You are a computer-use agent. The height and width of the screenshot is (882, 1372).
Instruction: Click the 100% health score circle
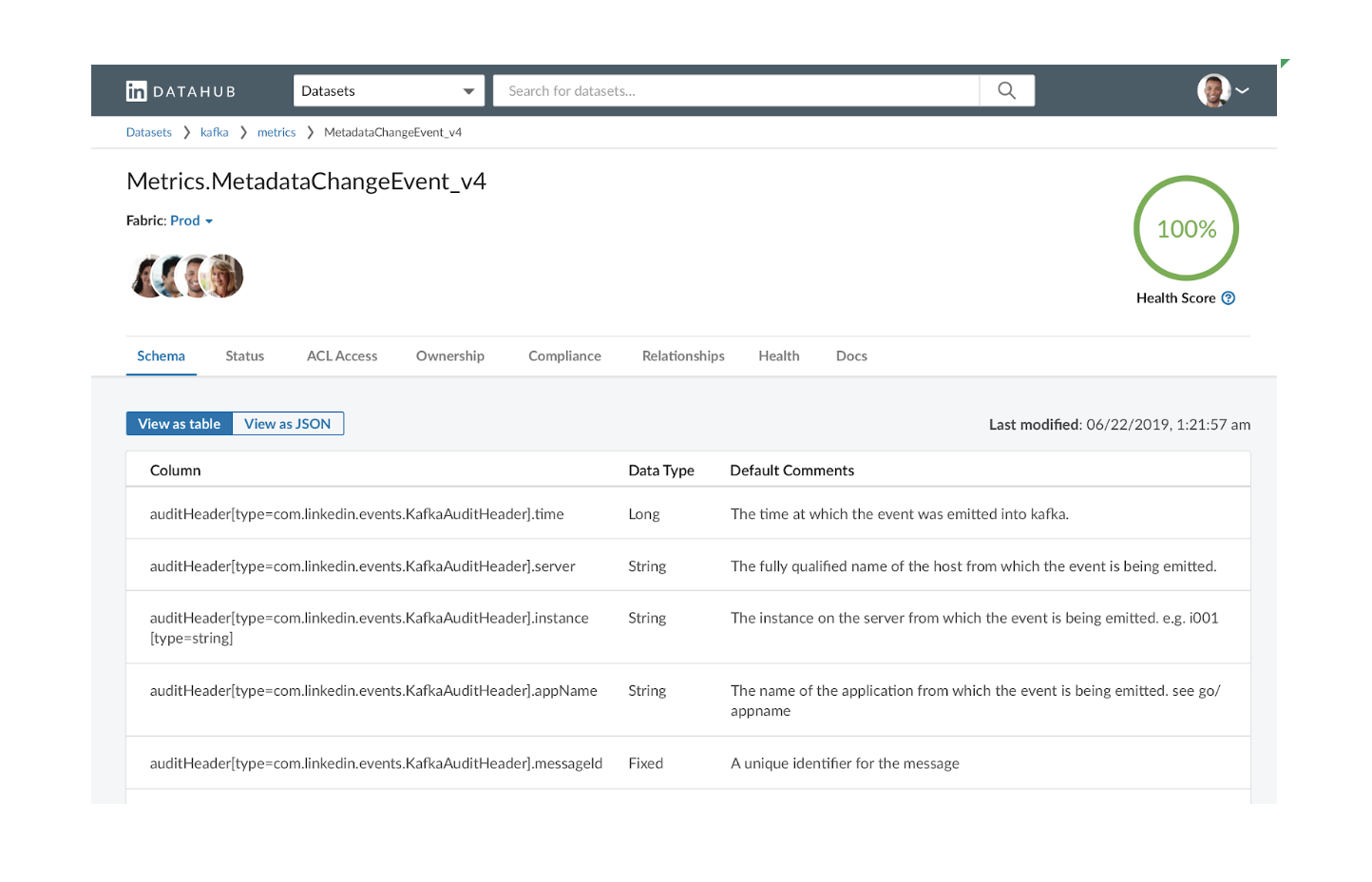click(1186, 229)
